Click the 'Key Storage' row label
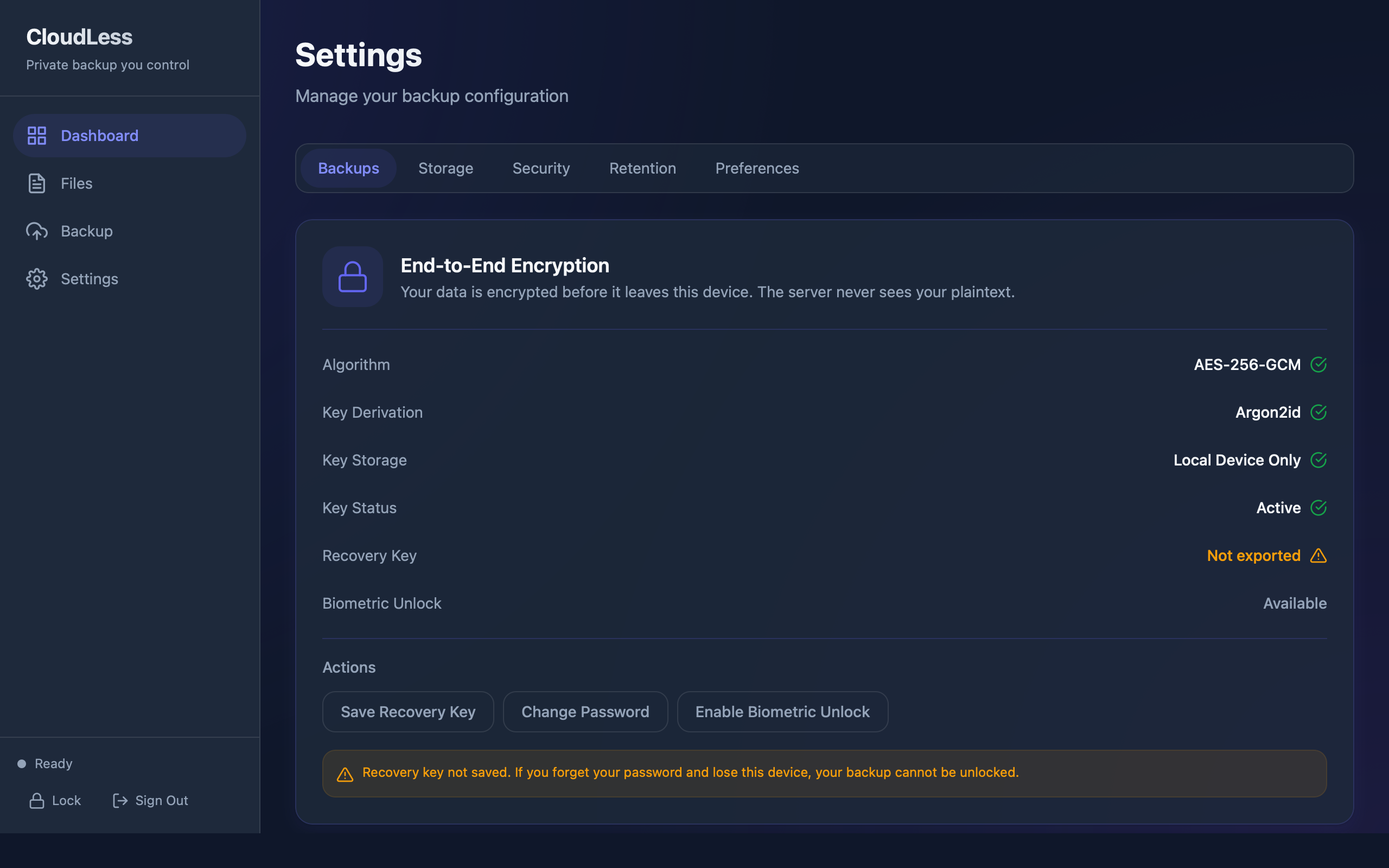The image size is (1389, 868). [x=365, y=460]
